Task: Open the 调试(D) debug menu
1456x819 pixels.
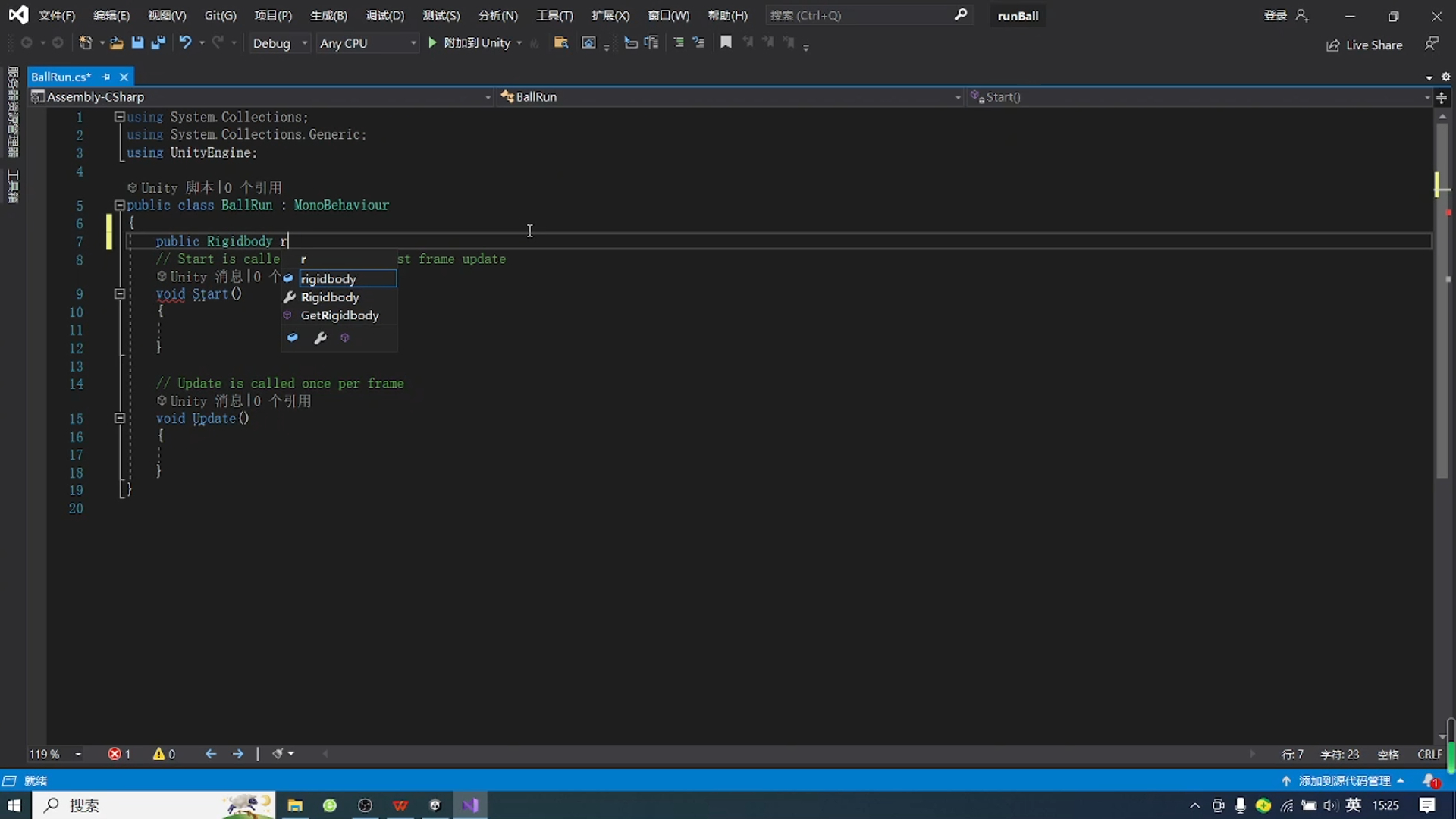Action: pyautogui.click(x=384, y=15)
